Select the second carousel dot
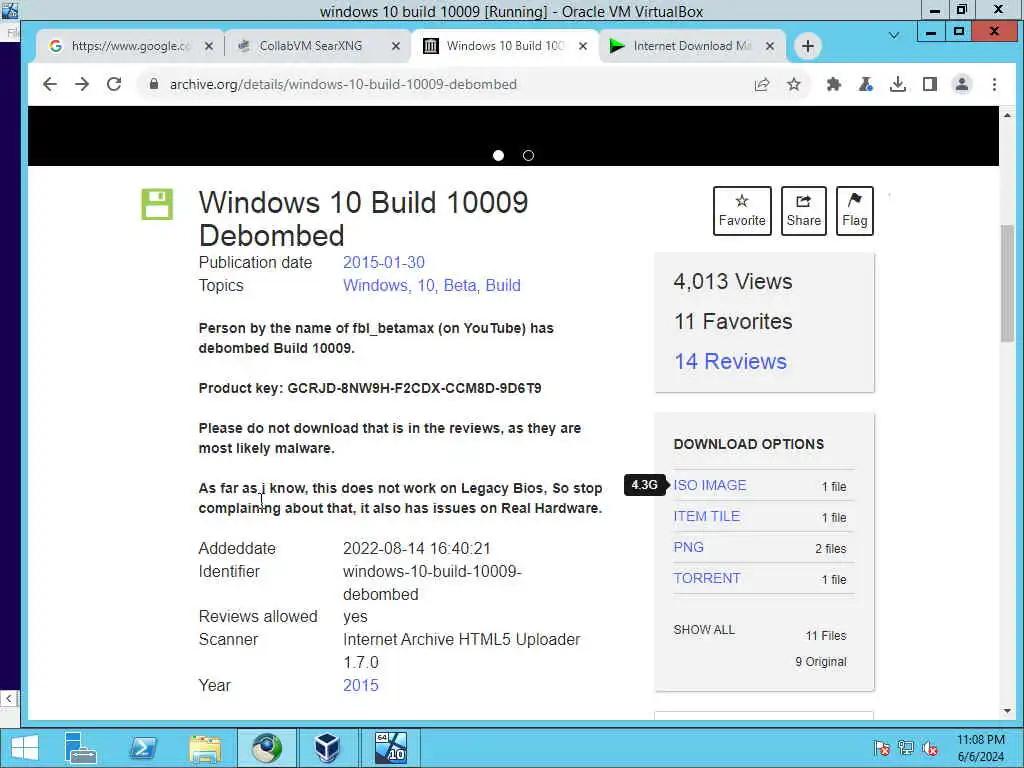Viewport: 1024px width, 768px height. click(x=528, y=155)
